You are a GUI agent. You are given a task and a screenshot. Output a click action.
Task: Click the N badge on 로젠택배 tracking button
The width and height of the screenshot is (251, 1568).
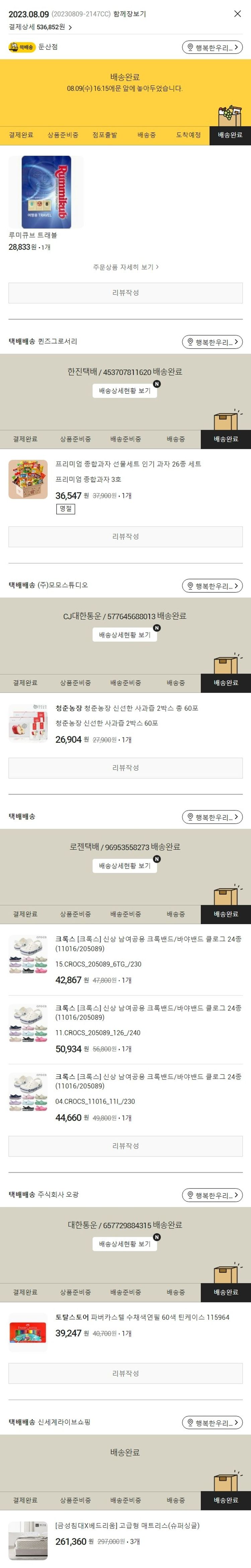157,859
